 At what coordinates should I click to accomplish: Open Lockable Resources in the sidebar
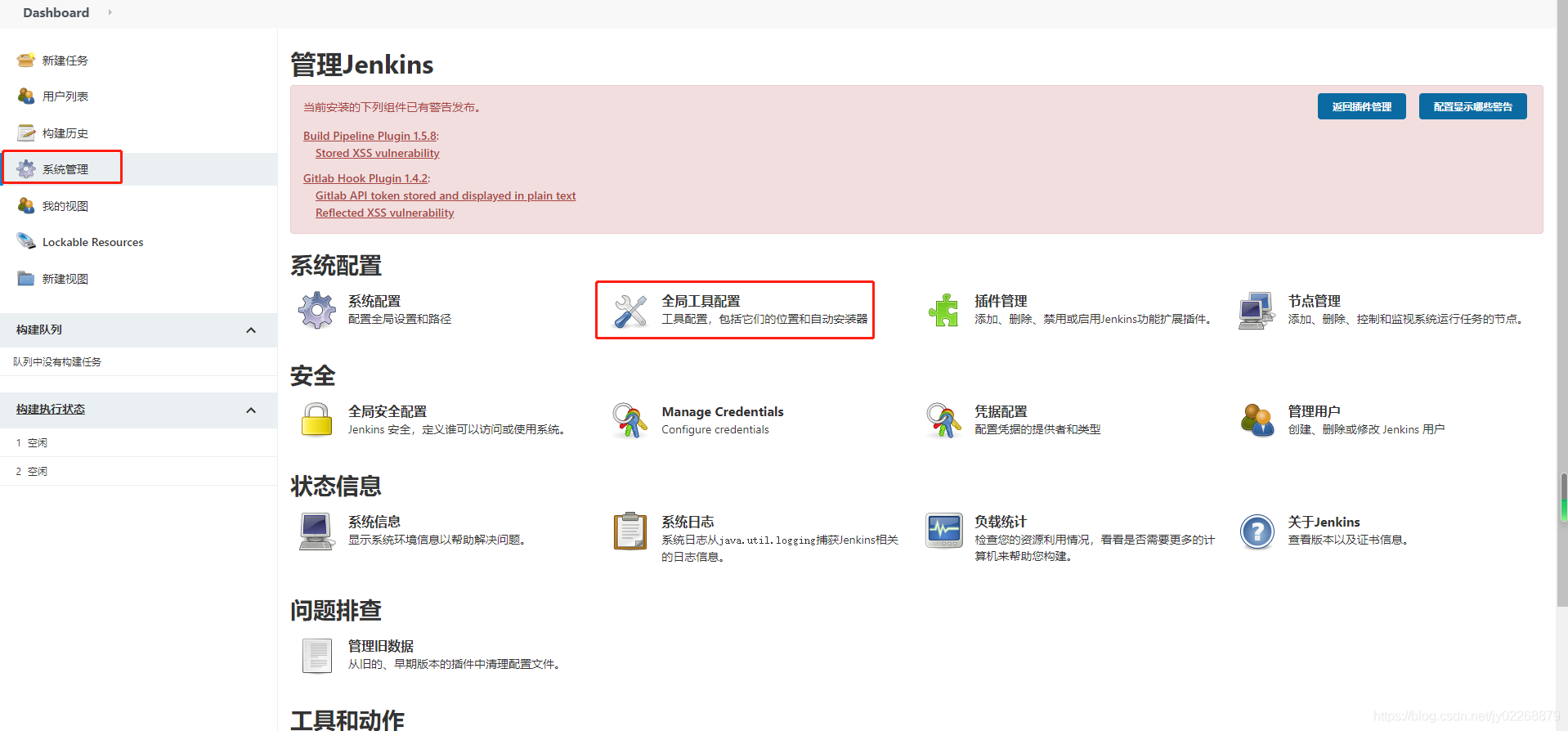[93, 242]
